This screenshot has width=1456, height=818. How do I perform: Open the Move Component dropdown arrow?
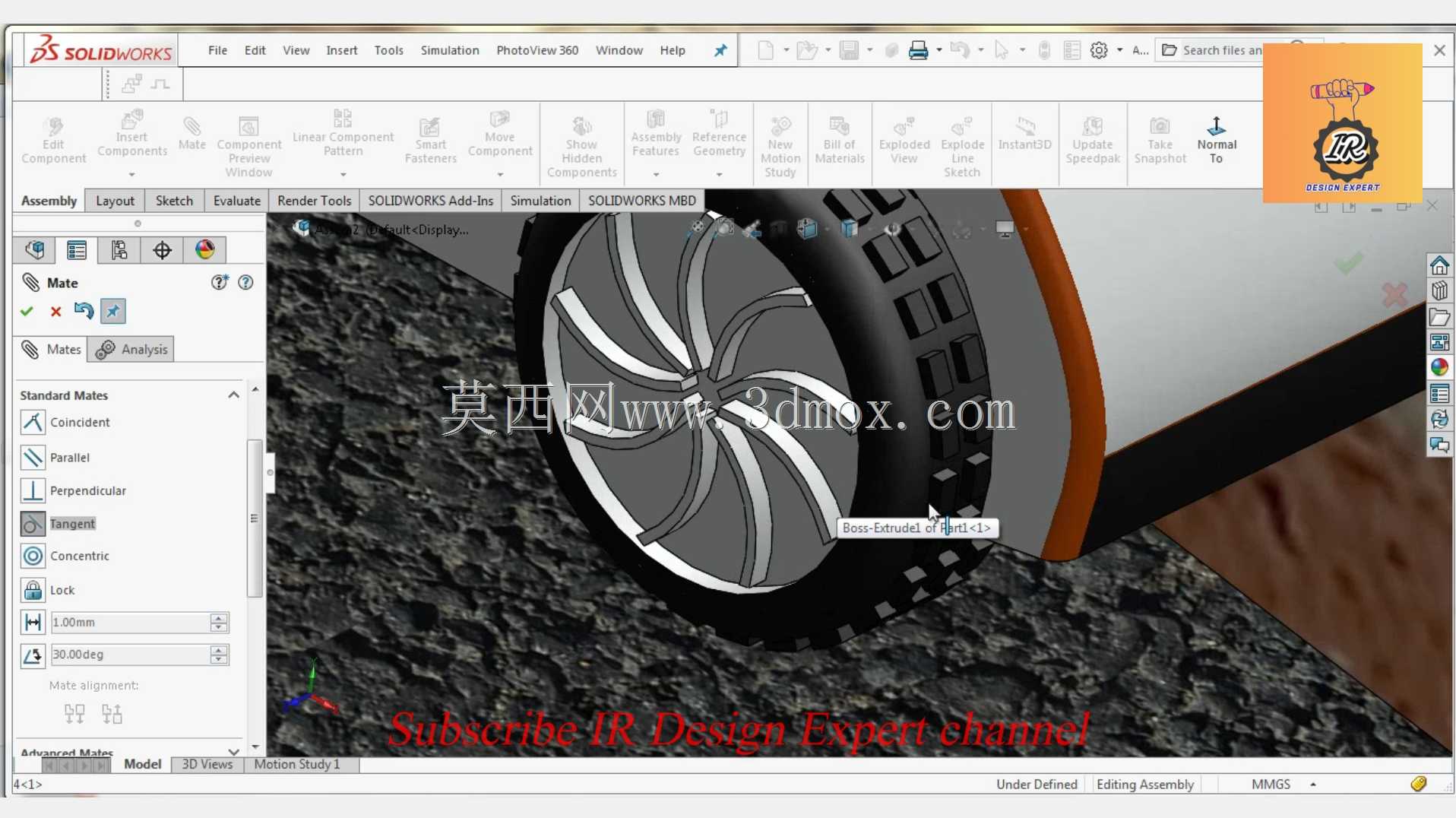pyautogui.click(x=500, y=174)
